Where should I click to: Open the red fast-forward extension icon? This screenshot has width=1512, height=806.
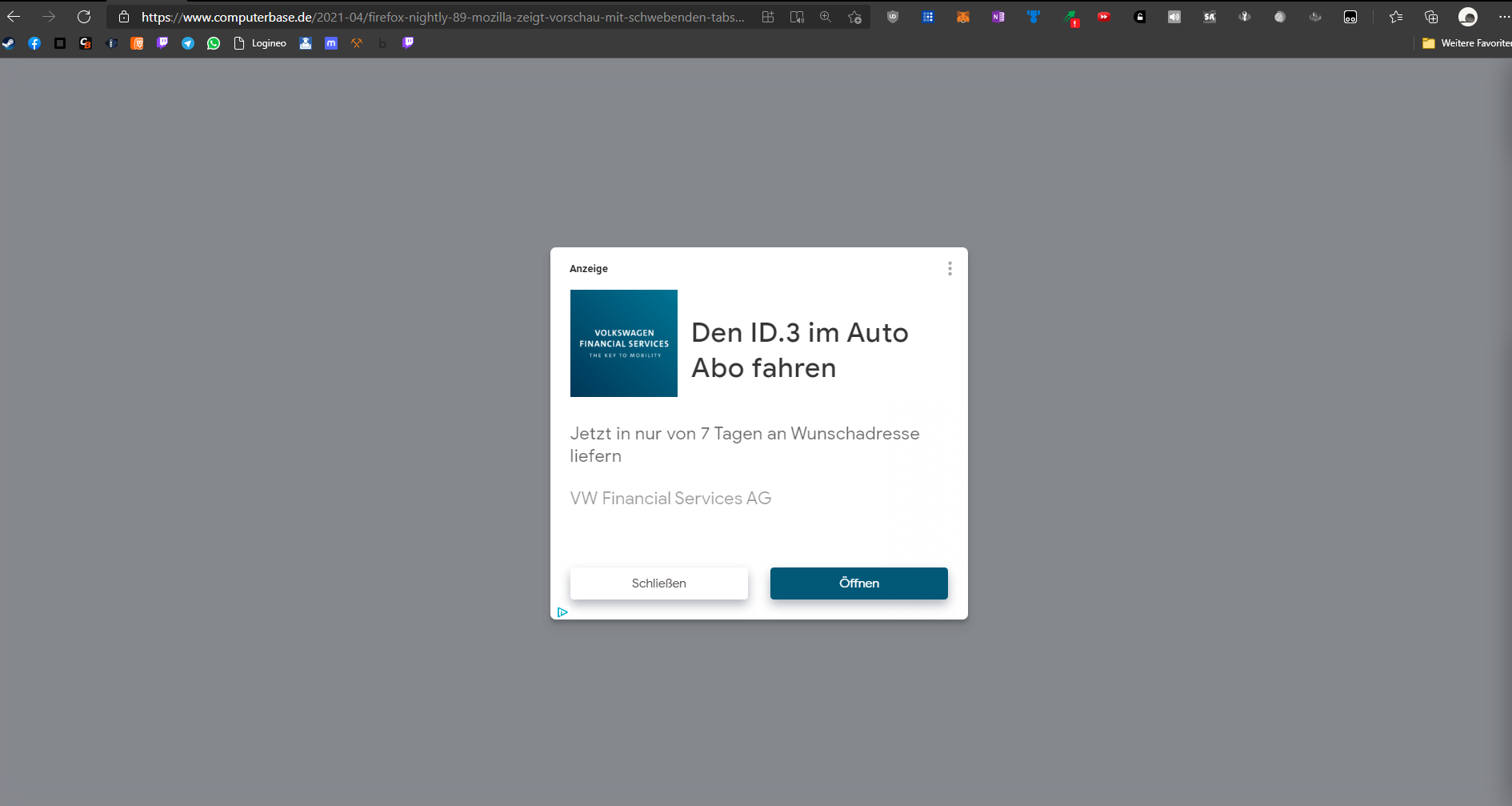click(x=1104, y=17)
